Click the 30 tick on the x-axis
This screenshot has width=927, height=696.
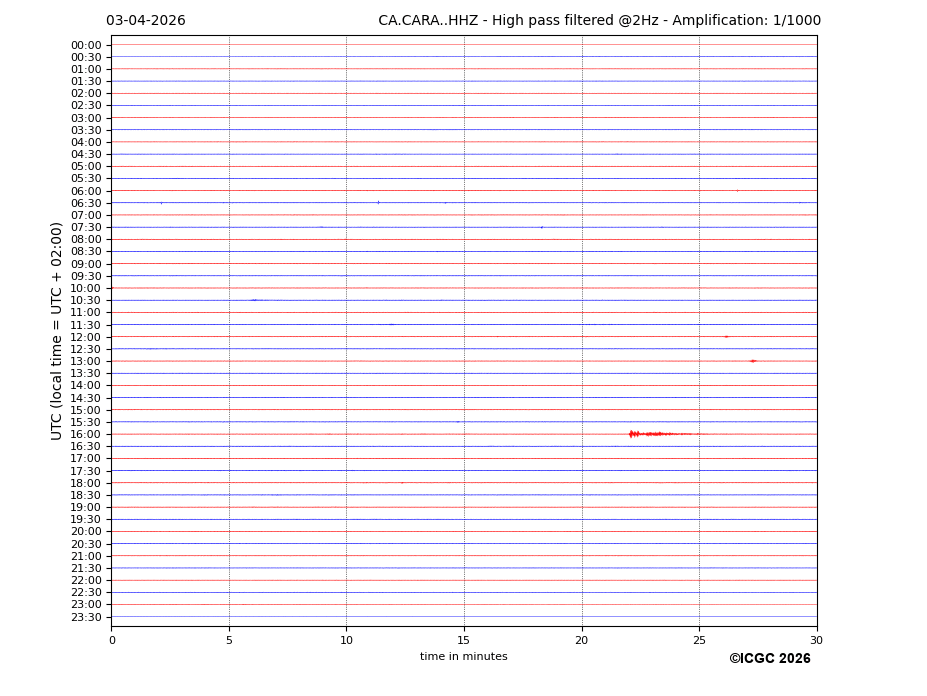click(817, 640)
